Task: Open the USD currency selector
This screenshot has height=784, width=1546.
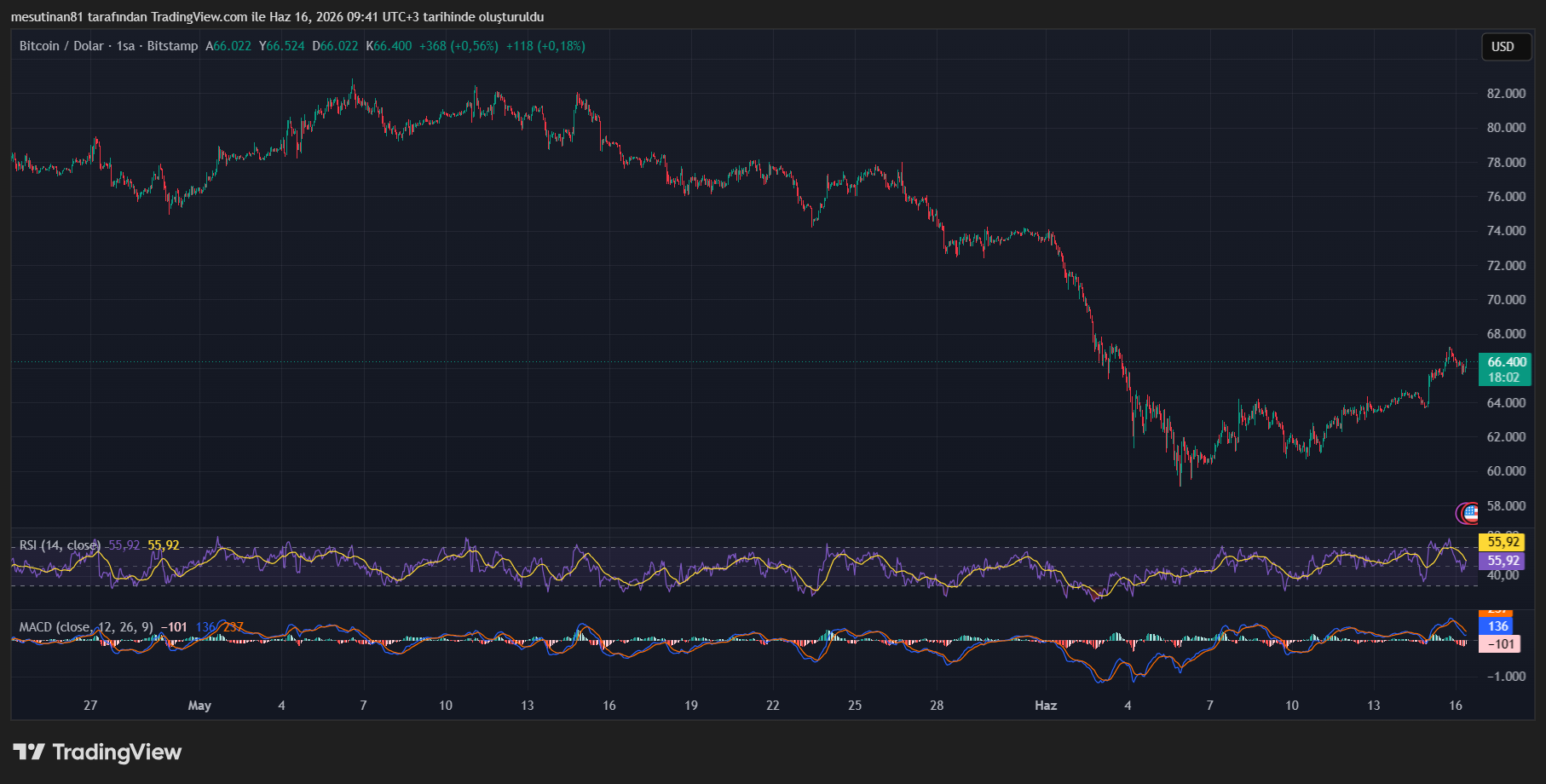Action: (x=1503, y=47)
